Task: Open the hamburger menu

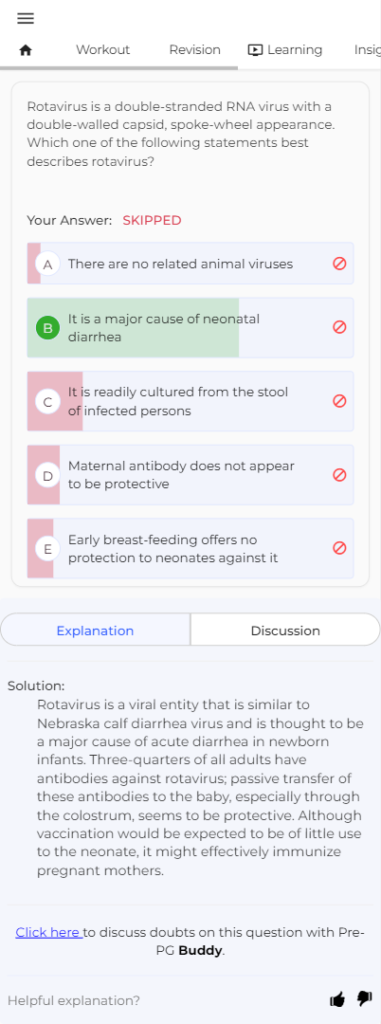Action: point(25,18)
